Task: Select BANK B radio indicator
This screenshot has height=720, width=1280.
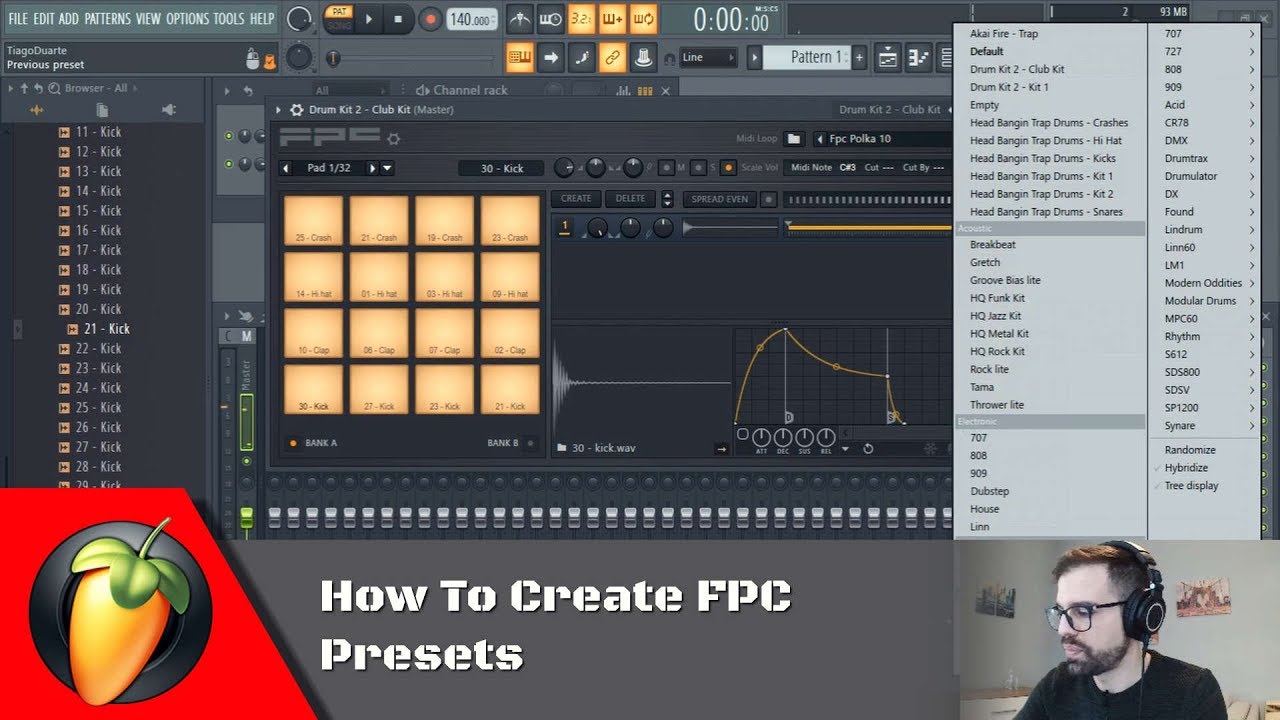Action: tap(530, 443)
